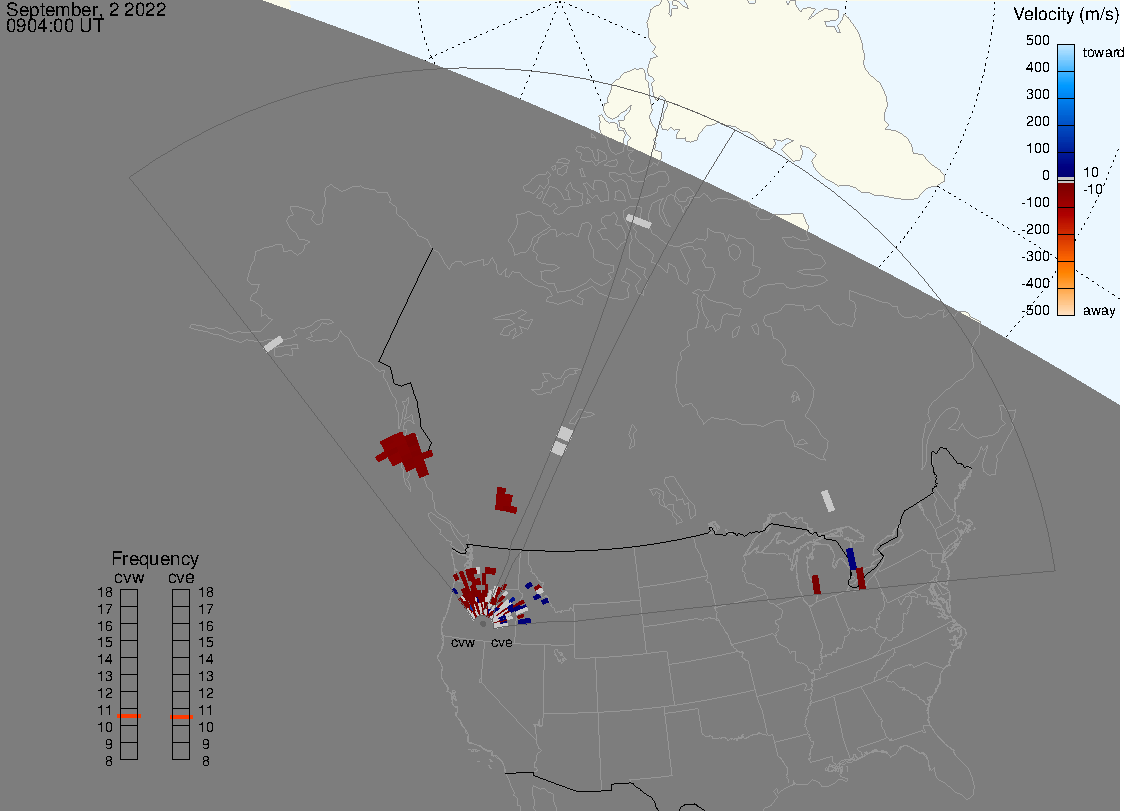Viewport: 1124px width, 811px height.
Task: Pick the blue swatch between 300 and 400
Action: pos(1066,85)
